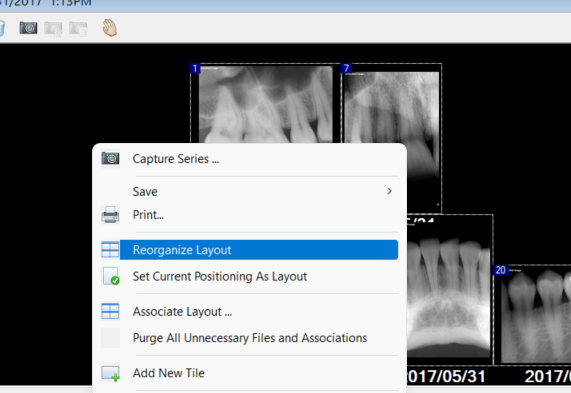
Task: Select the hand pan tool
Action: coord(109,28)
